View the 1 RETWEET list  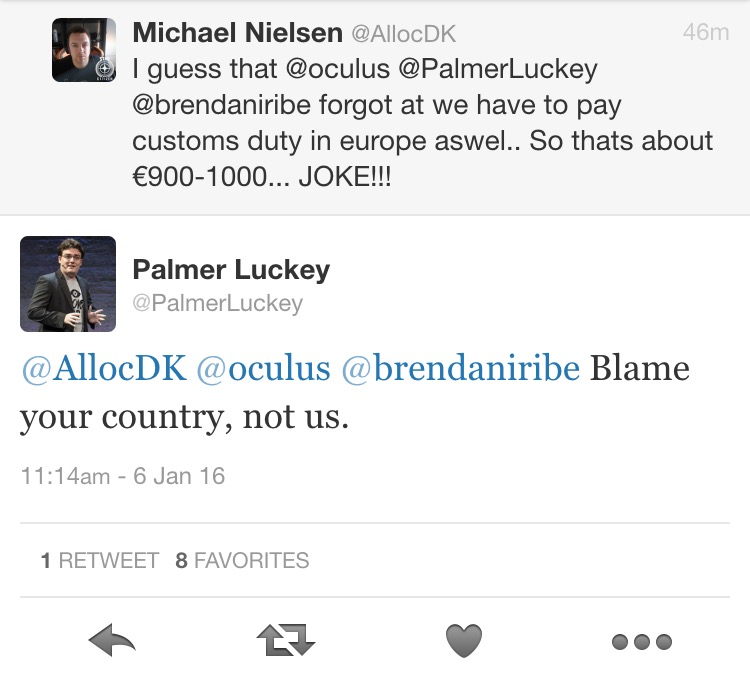(x=99, y=561)
